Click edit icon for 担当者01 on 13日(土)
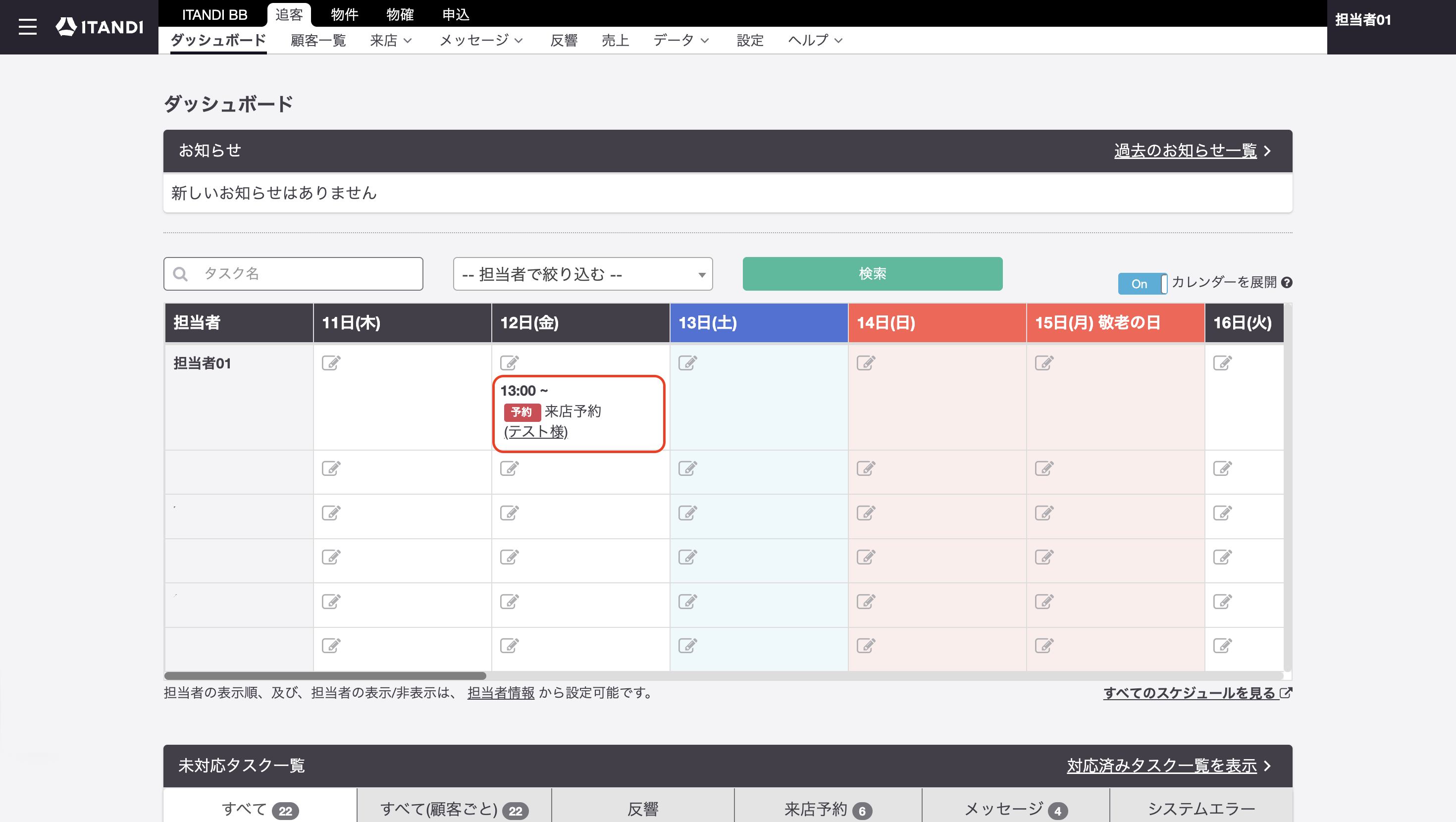The height and width of the screenshot is (822, 1456). [x=688, y=362]
